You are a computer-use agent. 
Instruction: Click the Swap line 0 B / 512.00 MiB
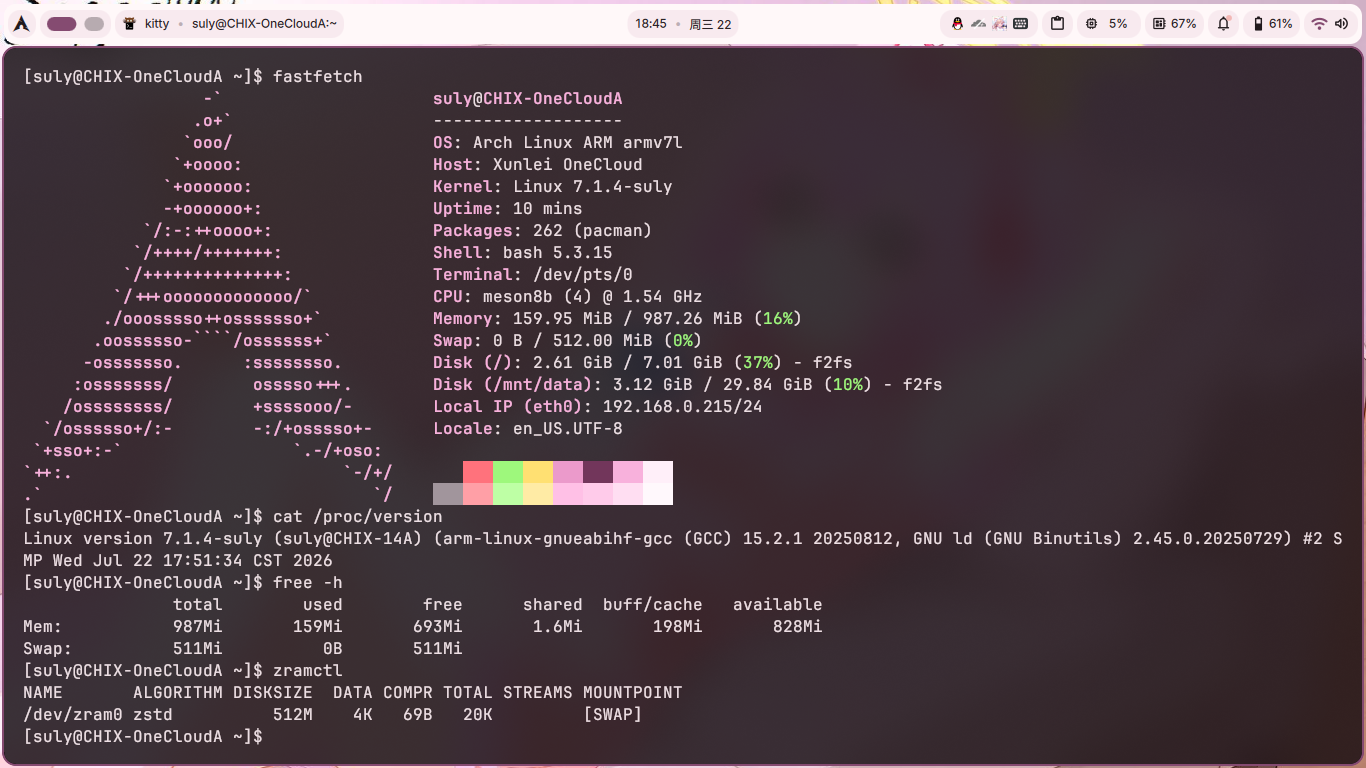568,341
